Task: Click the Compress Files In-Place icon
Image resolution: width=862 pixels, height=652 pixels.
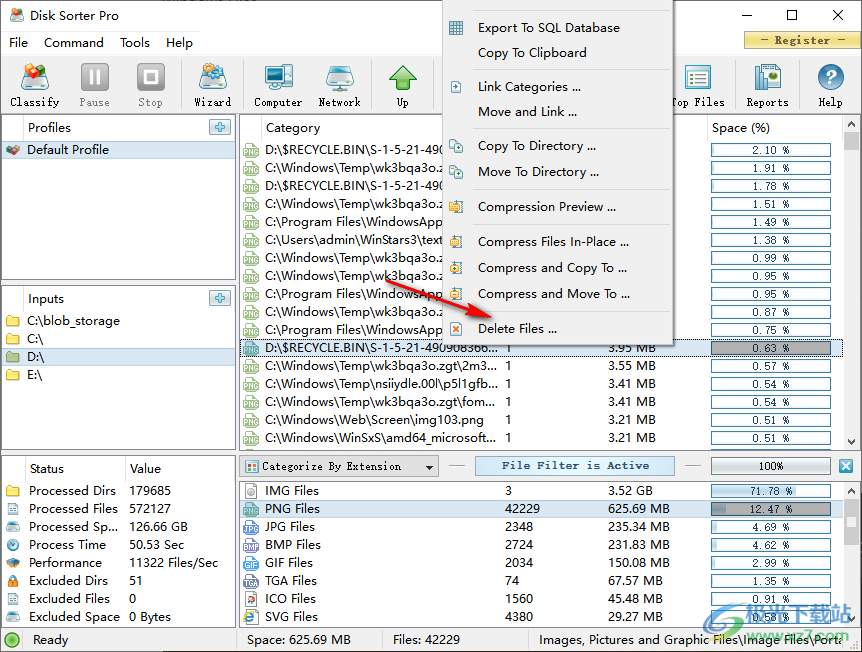Action: pyautogui.click(x=456, y=241)
